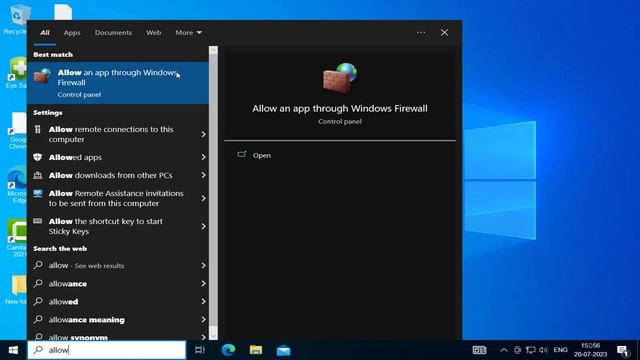Switch to the Apps tab
Viewport: 640px width, 360px height.
[x=72, y=33]
